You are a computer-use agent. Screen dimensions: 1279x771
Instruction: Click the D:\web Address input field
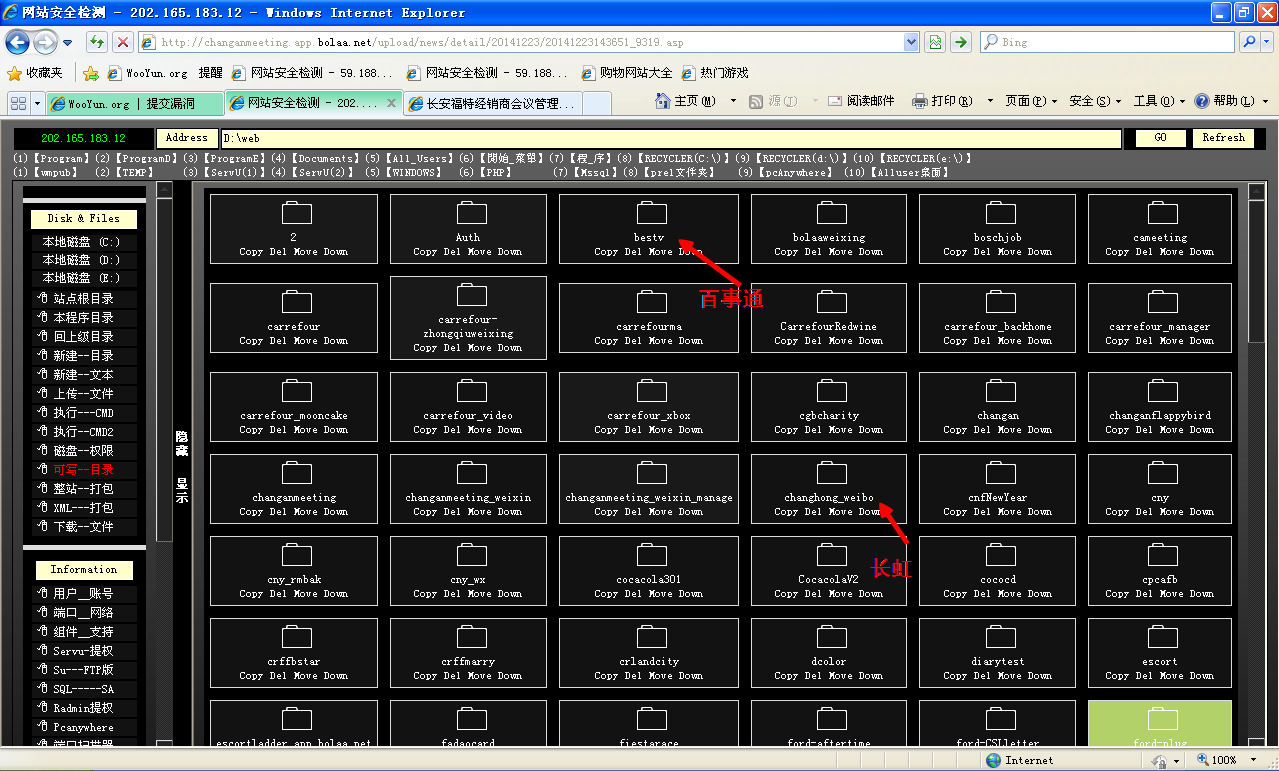[671, 138]
